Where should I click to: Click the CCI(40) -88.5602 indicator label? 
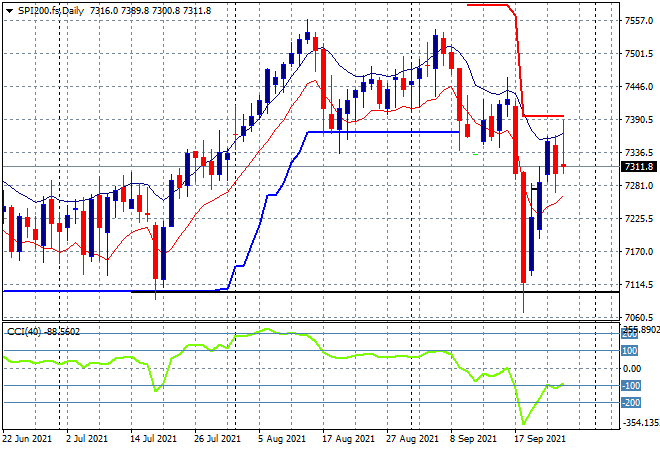pos(43,332)
